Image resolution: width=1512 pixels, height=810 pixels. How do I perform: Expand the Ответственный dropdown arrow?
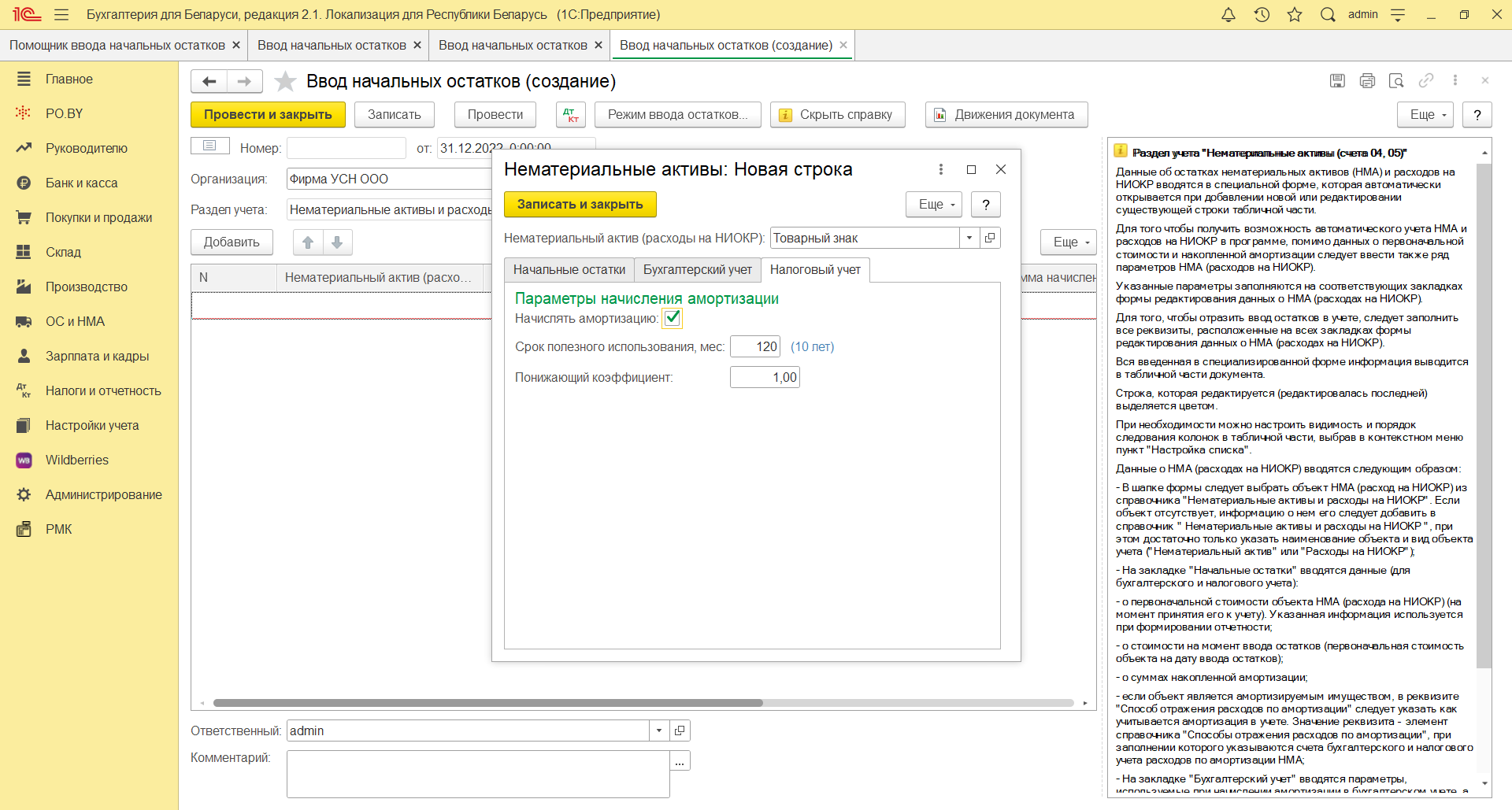(x=659, y=730)
